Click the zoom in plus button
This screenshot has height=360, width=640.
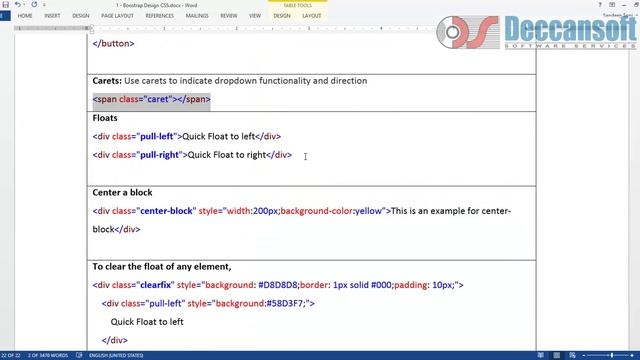[632, 356]
